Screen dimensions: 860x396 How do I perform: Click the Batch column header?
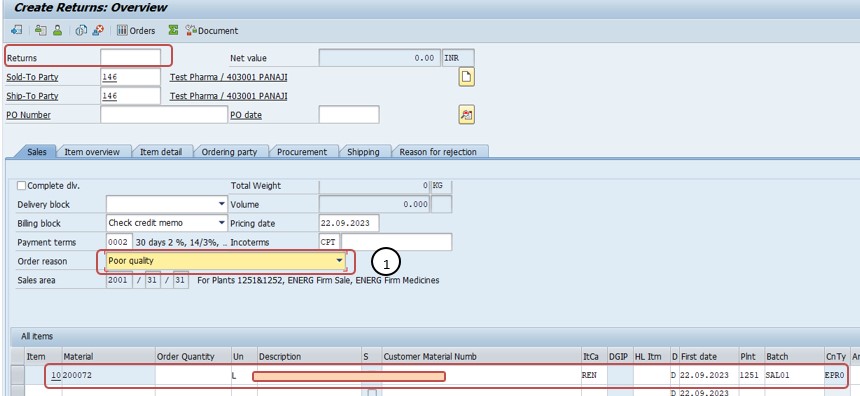click(x=794, y=357)
